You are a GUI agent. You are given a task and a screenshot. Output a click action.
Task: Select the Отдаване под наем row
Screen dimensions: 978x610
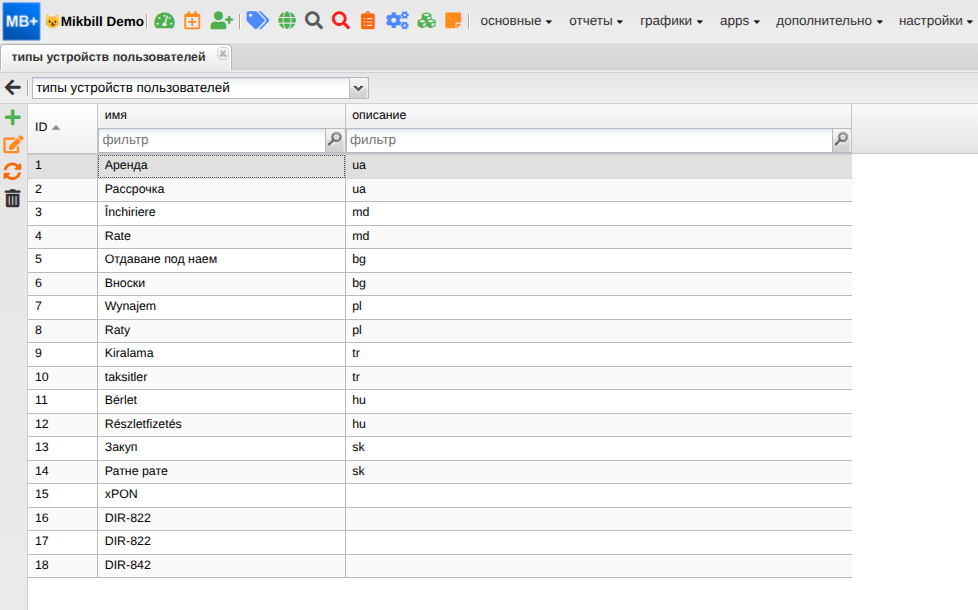click(440, 259)
